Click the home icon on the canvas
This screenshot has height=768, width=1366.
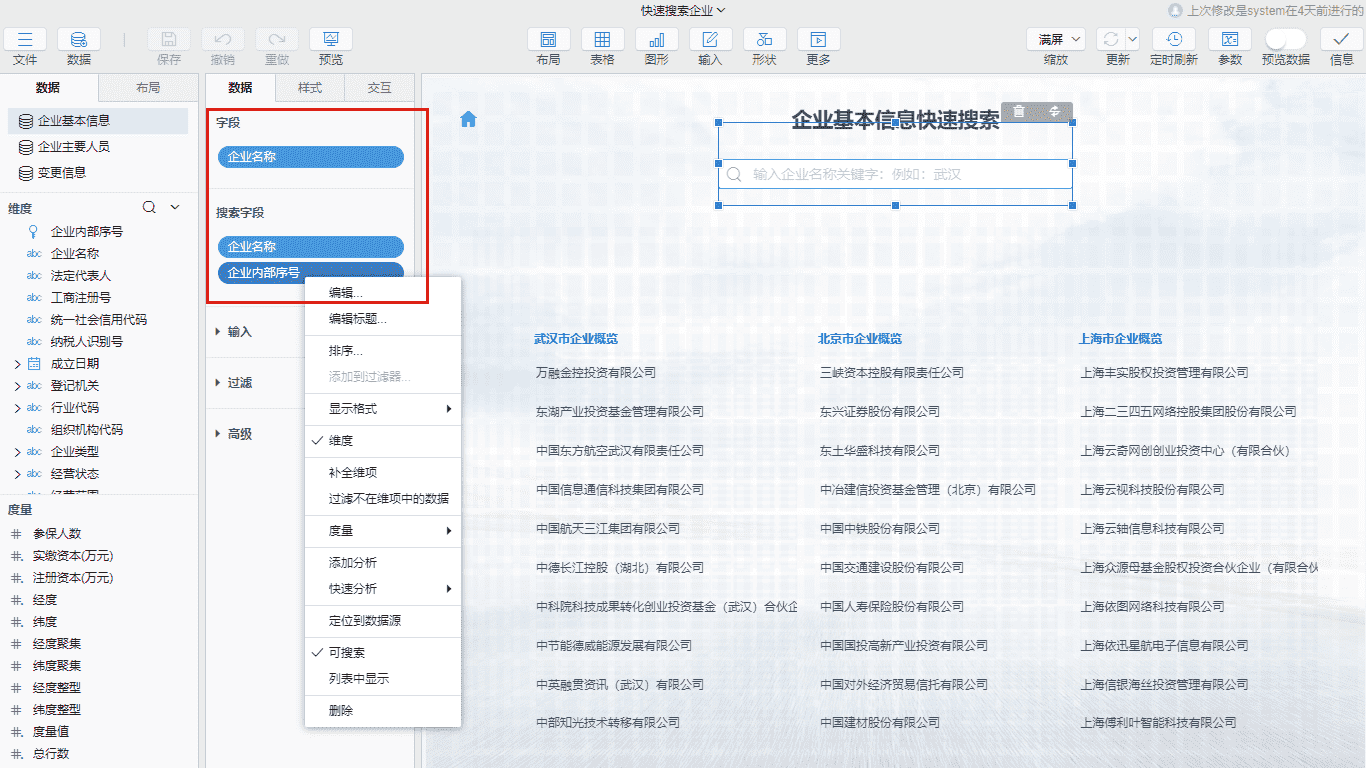468,120
